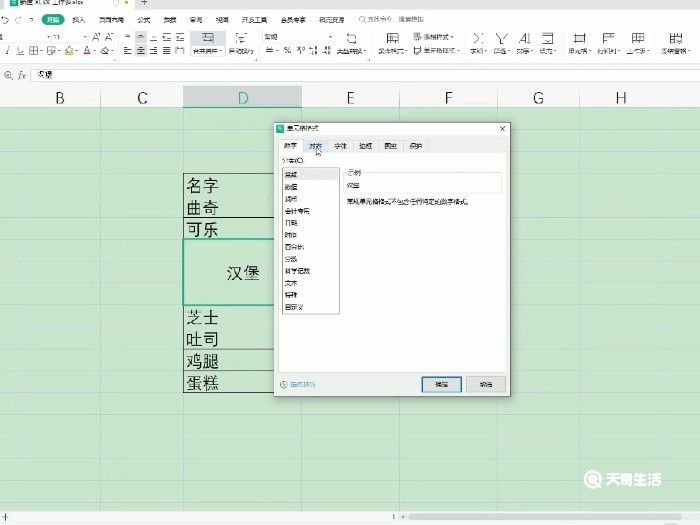Switch to the Protection tab in dialog

(416, 146)
